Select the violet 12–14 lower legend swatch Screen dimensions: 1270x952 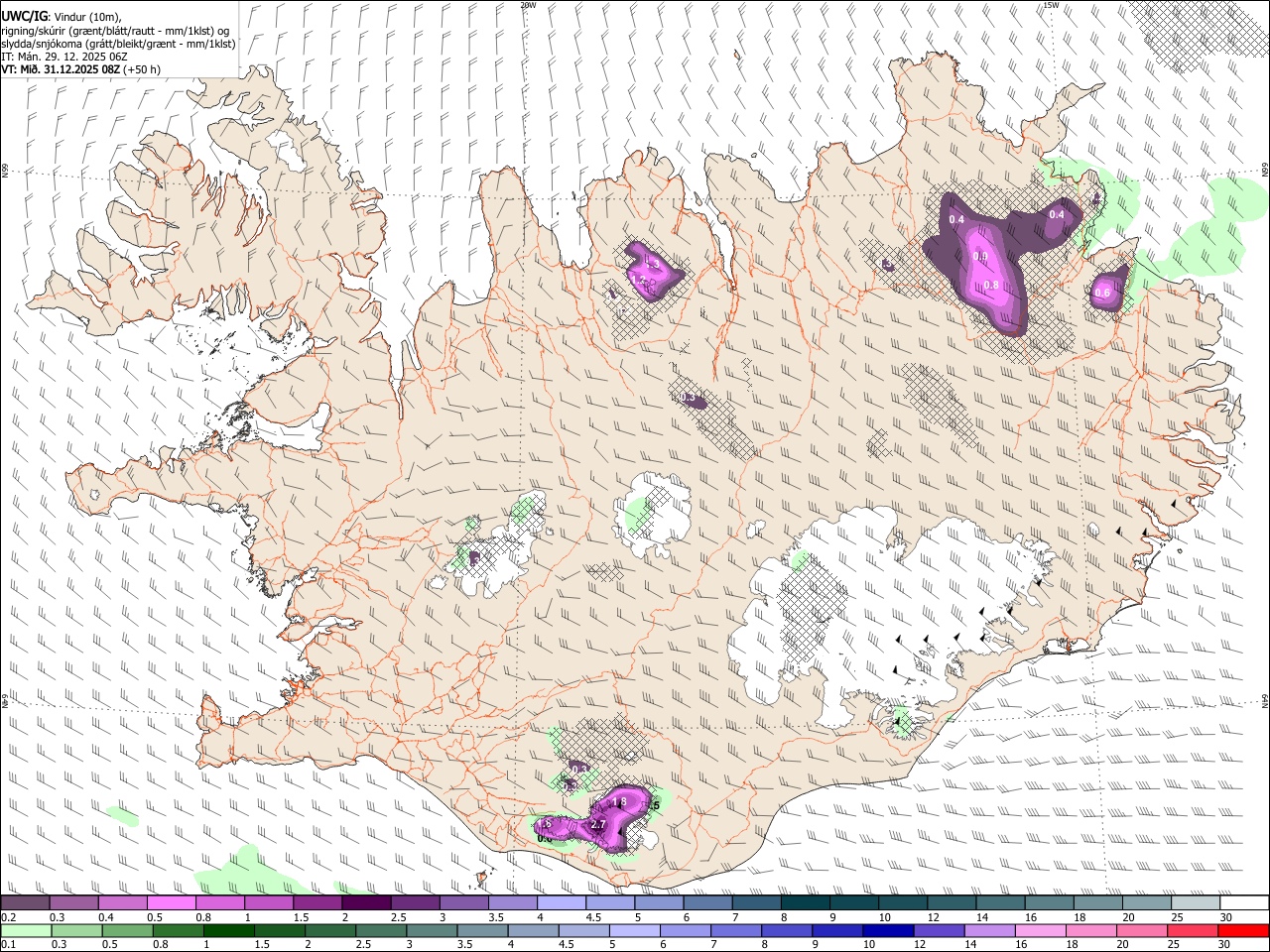point(938,930)
